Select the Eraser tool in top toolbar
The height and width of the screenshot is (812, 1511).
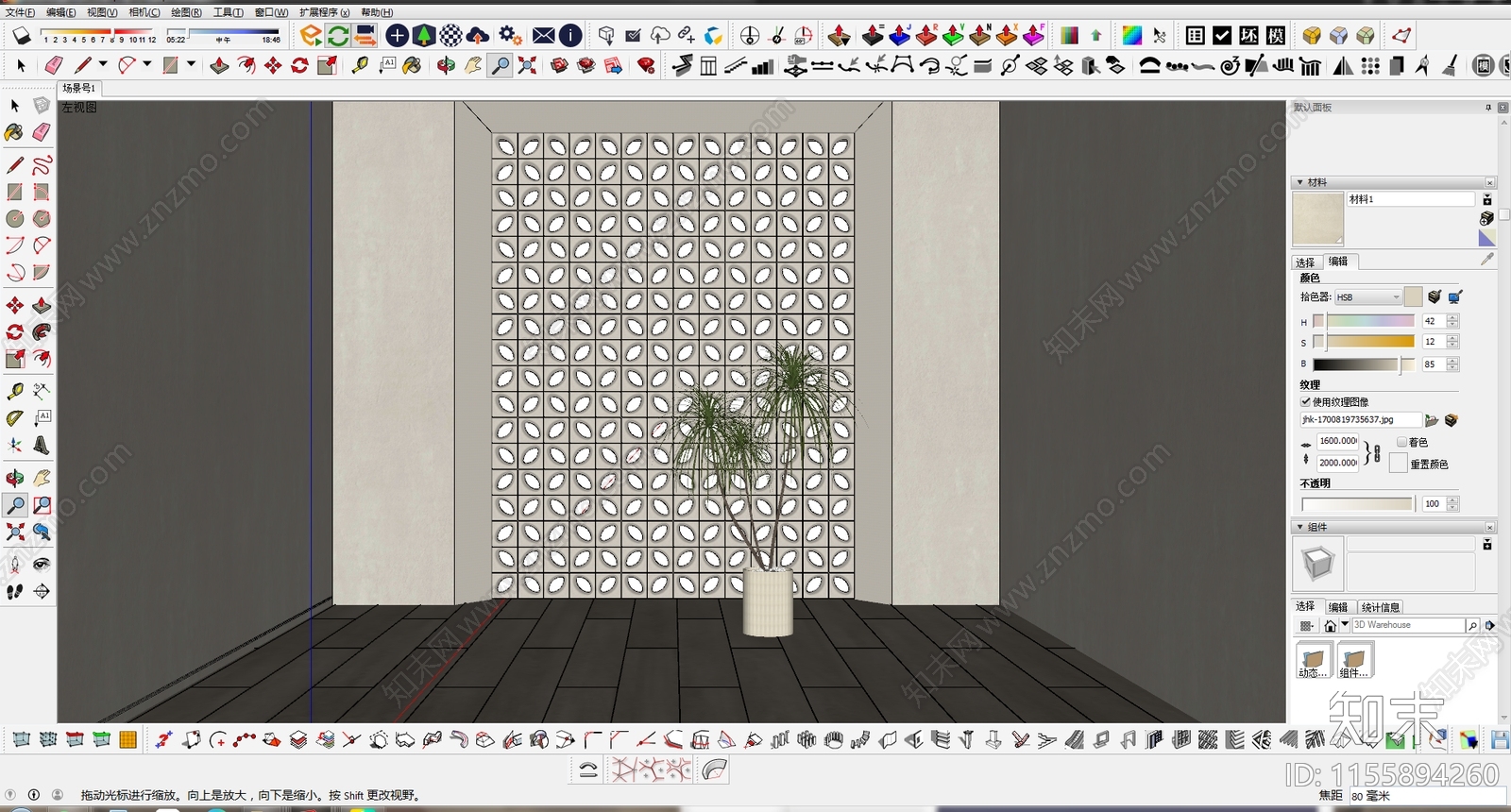[54, 65]
